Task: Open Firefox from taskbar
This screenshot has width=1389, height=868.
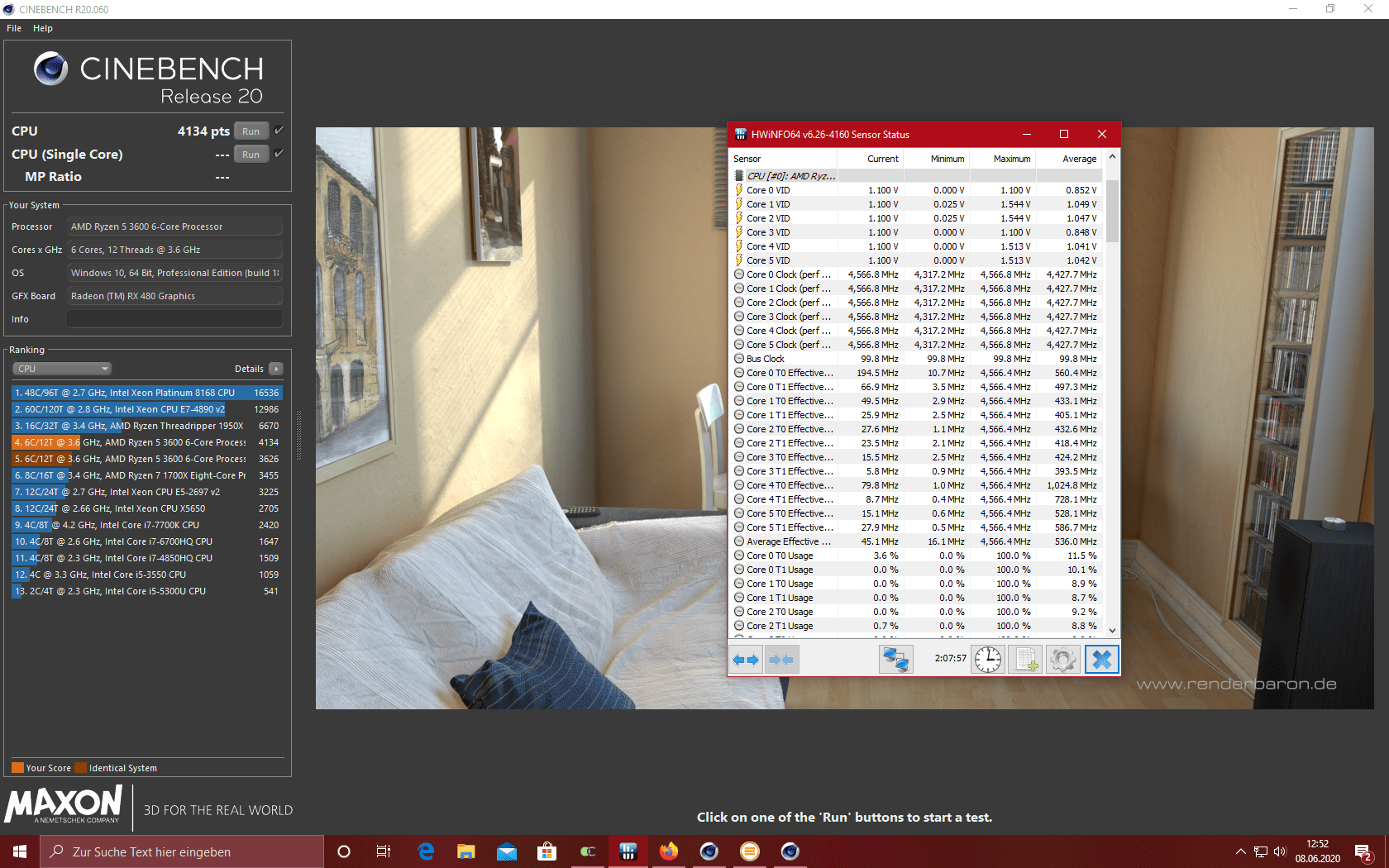Action: point(668,851)
